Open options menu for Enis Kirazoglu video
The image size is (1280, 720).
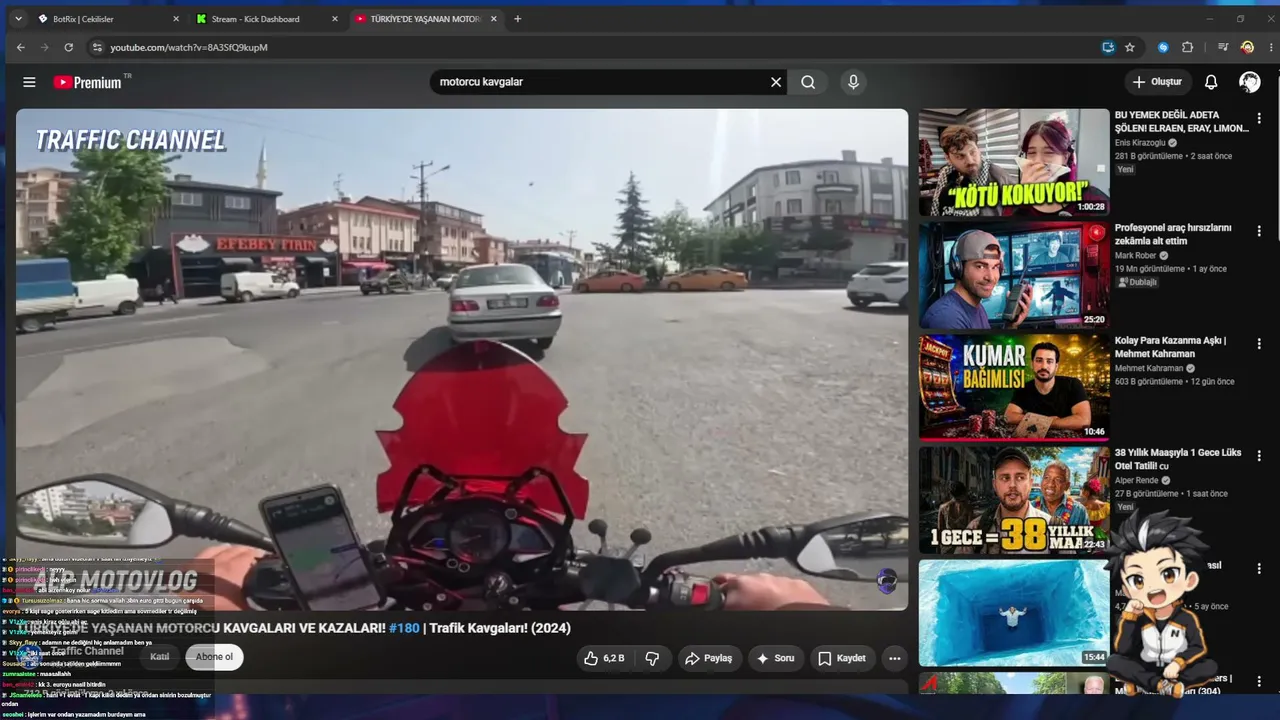tap(1259, 119)
